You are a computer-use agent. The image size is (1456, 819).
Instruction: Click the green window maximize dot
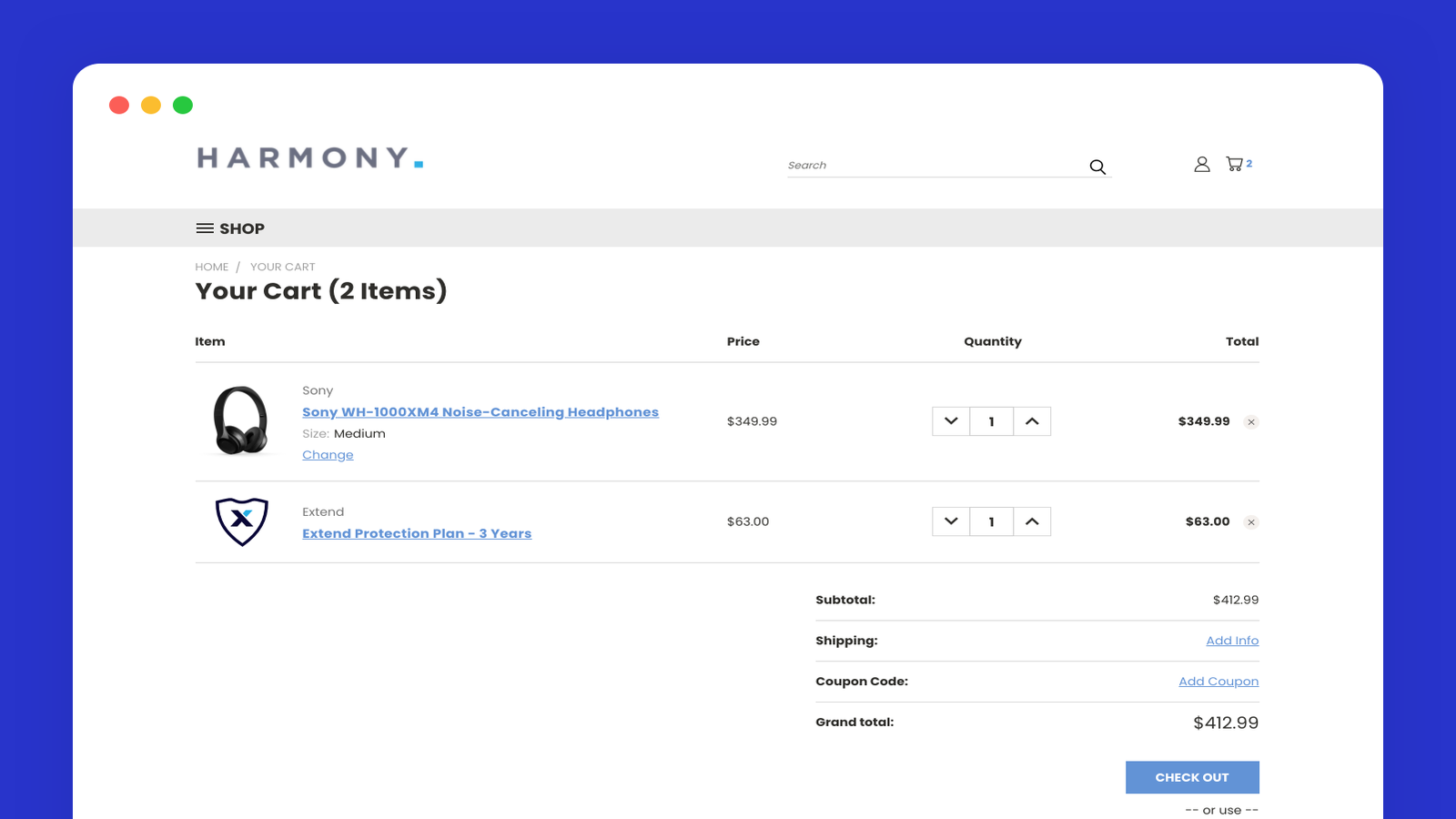click(x=183, y=106)
